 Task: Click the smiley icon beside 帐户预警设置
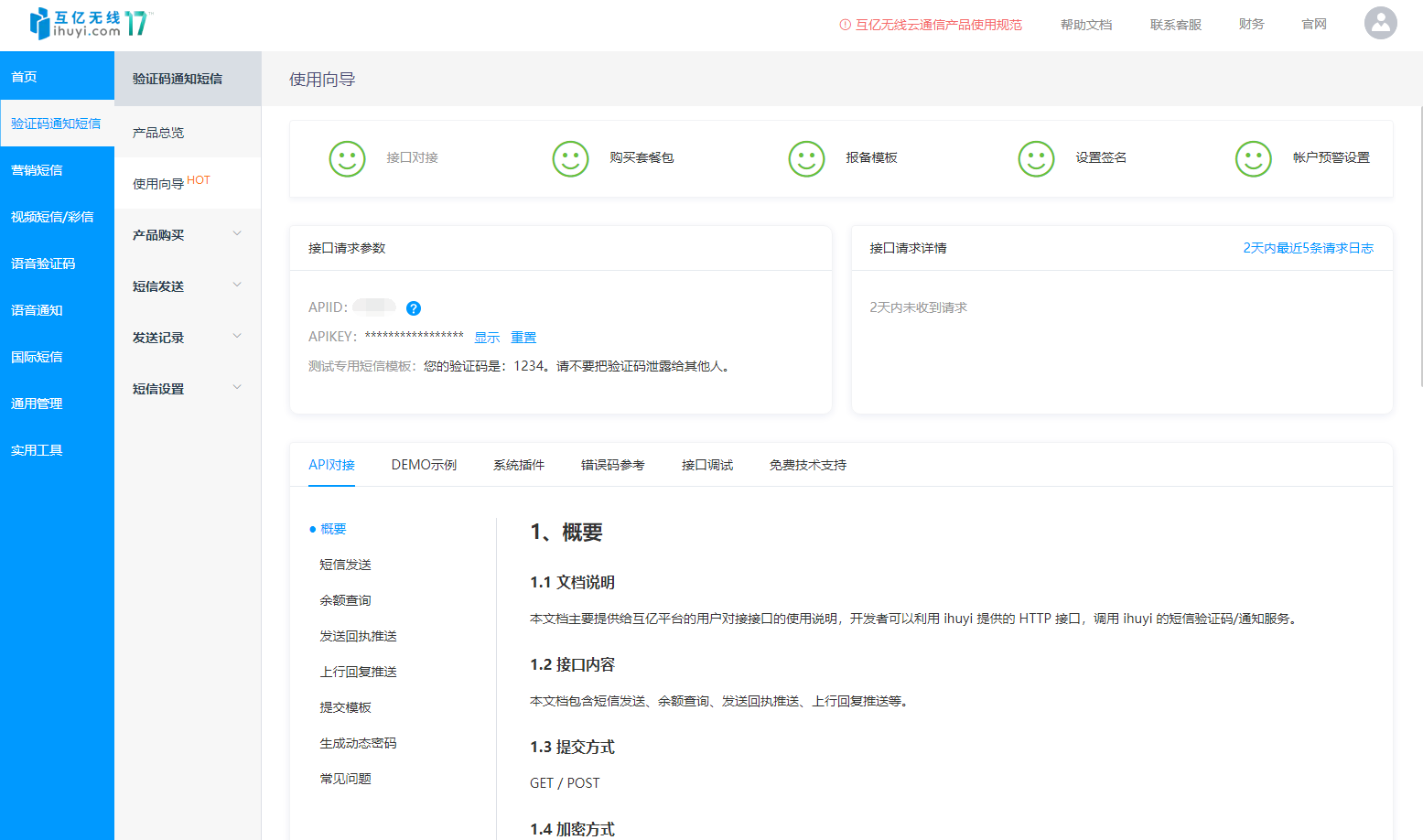(1253, 158)
